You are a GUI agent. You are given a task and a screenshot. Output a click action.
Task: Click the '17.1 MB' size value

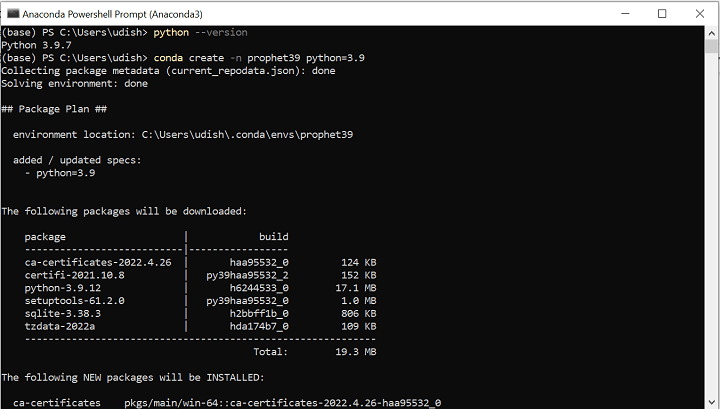(x=356, y=288)
